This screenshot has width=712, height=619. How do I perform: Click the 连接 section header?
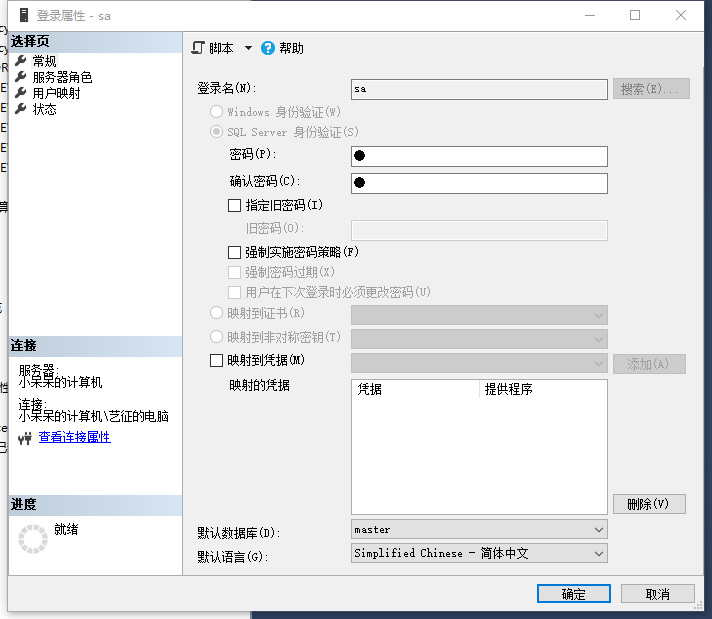point(95,346)
